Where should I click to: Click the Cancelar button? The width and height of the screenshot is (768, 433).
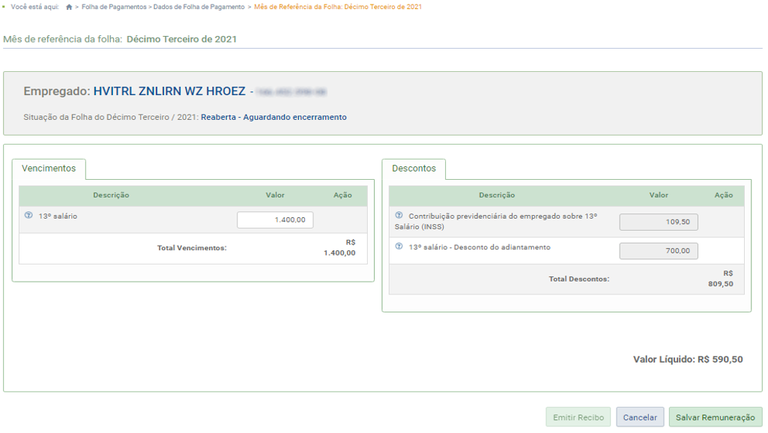[639, 417]
